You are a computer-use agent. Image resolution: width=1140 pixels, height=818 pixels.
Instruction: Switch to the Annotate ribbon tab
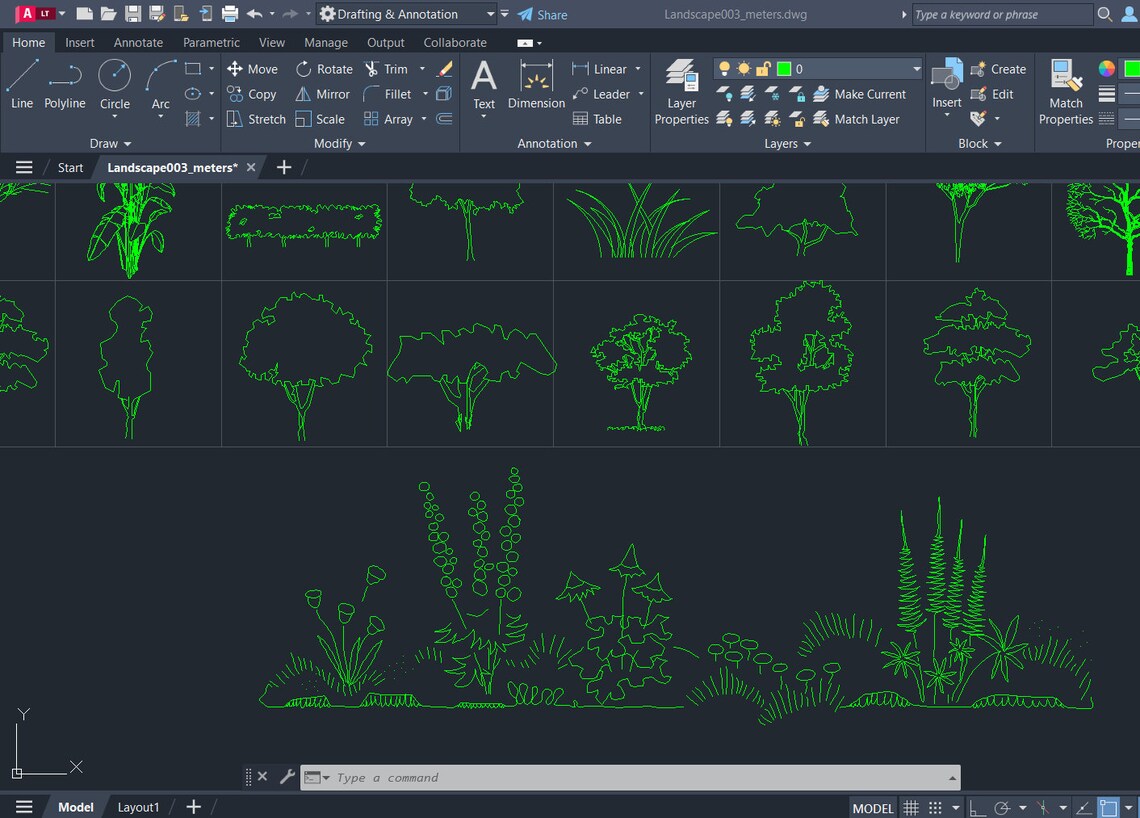(x=138, y=42)
